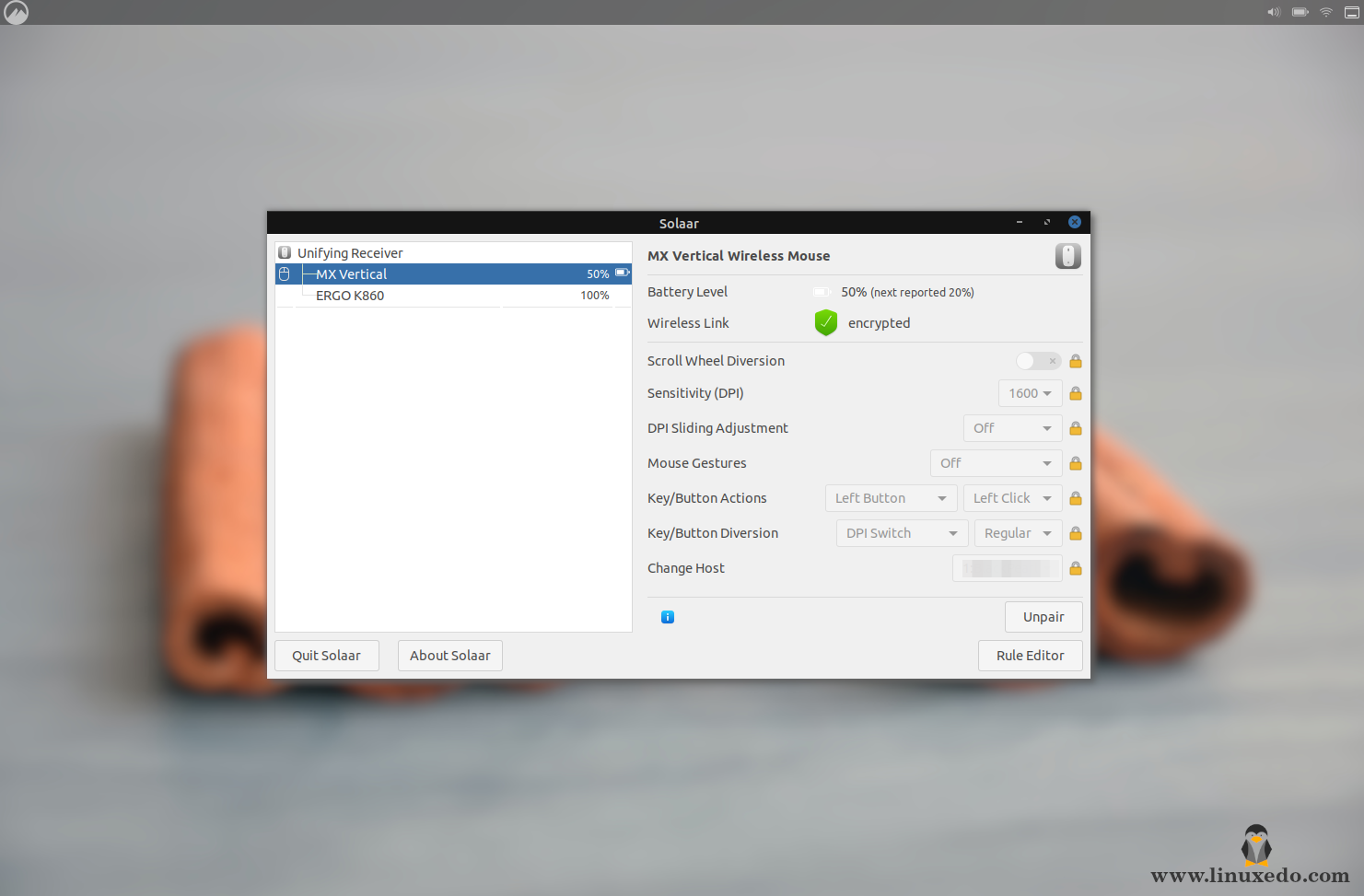The height and width of the screenshot is (896, 1364).
Task: Click the 'Wireless Link' label
Action: (x=688, y=323)
